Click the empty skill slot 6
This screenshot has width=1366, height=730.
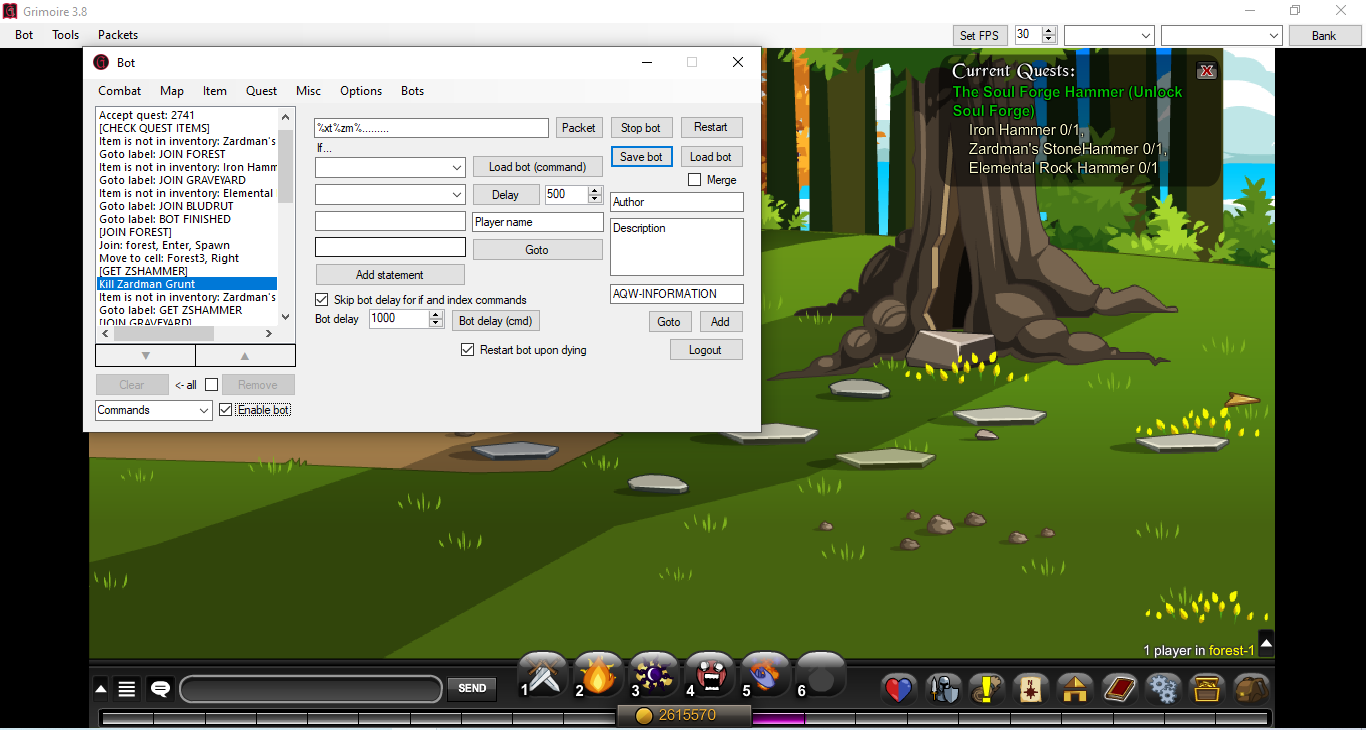tap(821, 675)
